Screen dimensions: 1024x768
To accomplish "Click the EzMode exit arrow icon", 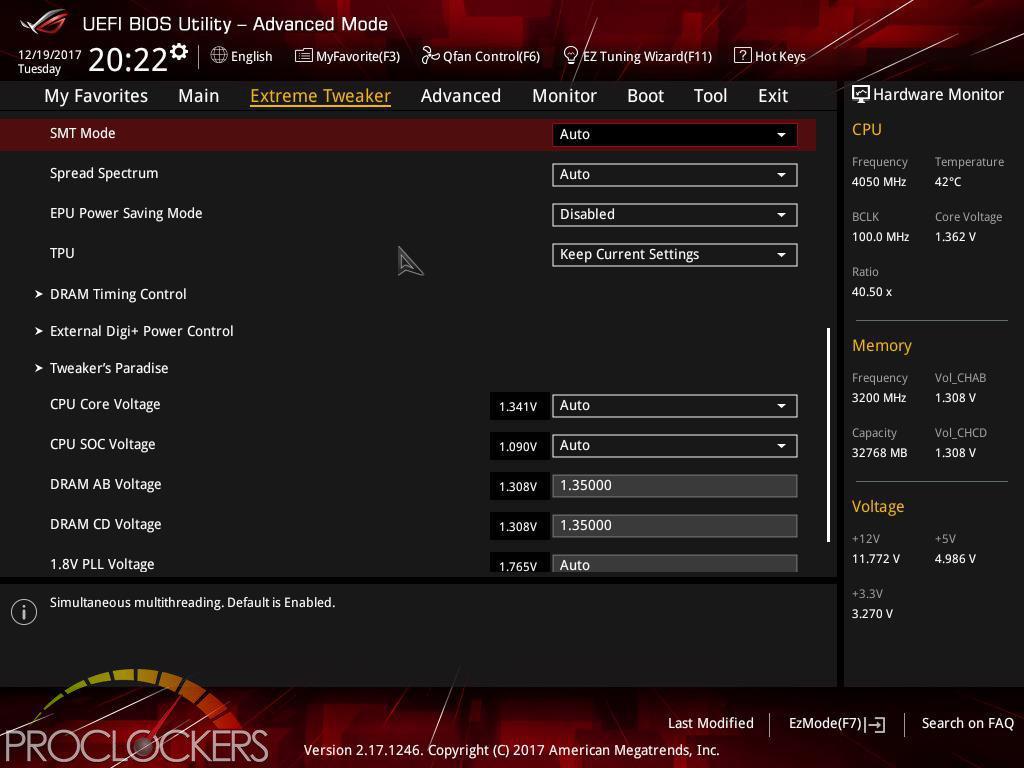I will pos(876,724).
